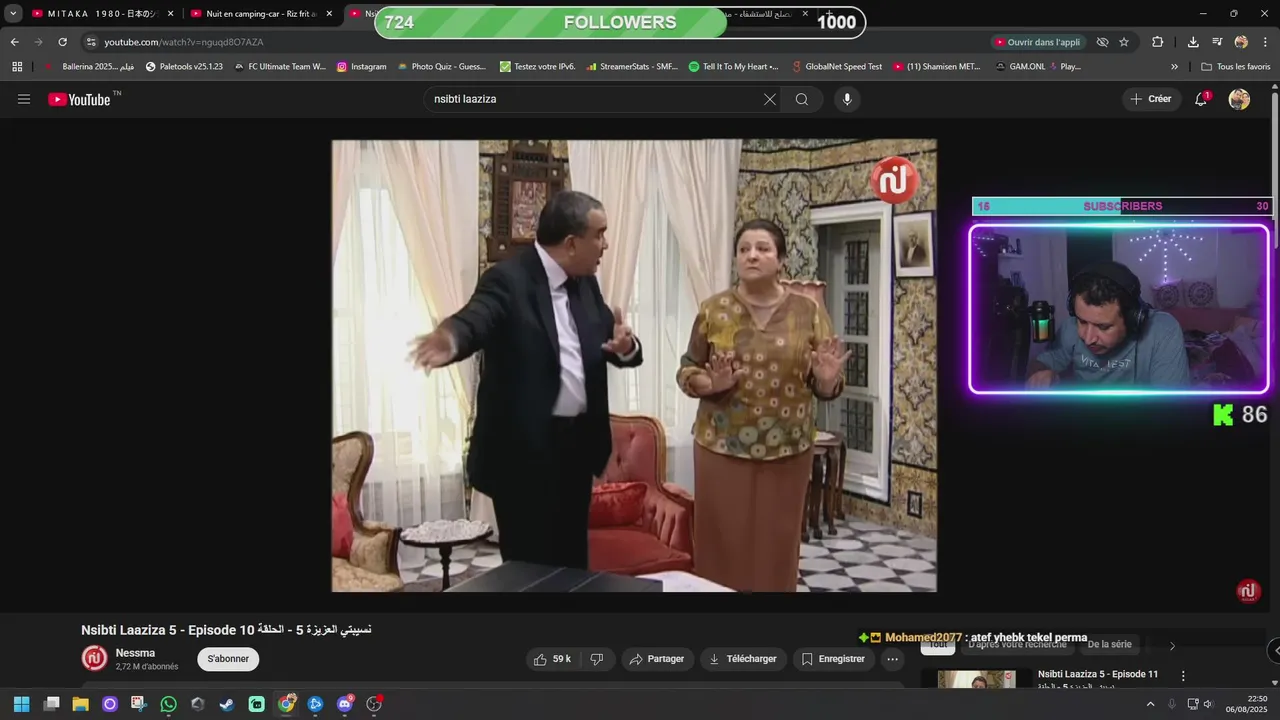Image resolution: width=1280 pixels, height=720 pixels.
Task: Show more filter chips with right arrow
Action: pyautogui.click(x=1172, y=645)
